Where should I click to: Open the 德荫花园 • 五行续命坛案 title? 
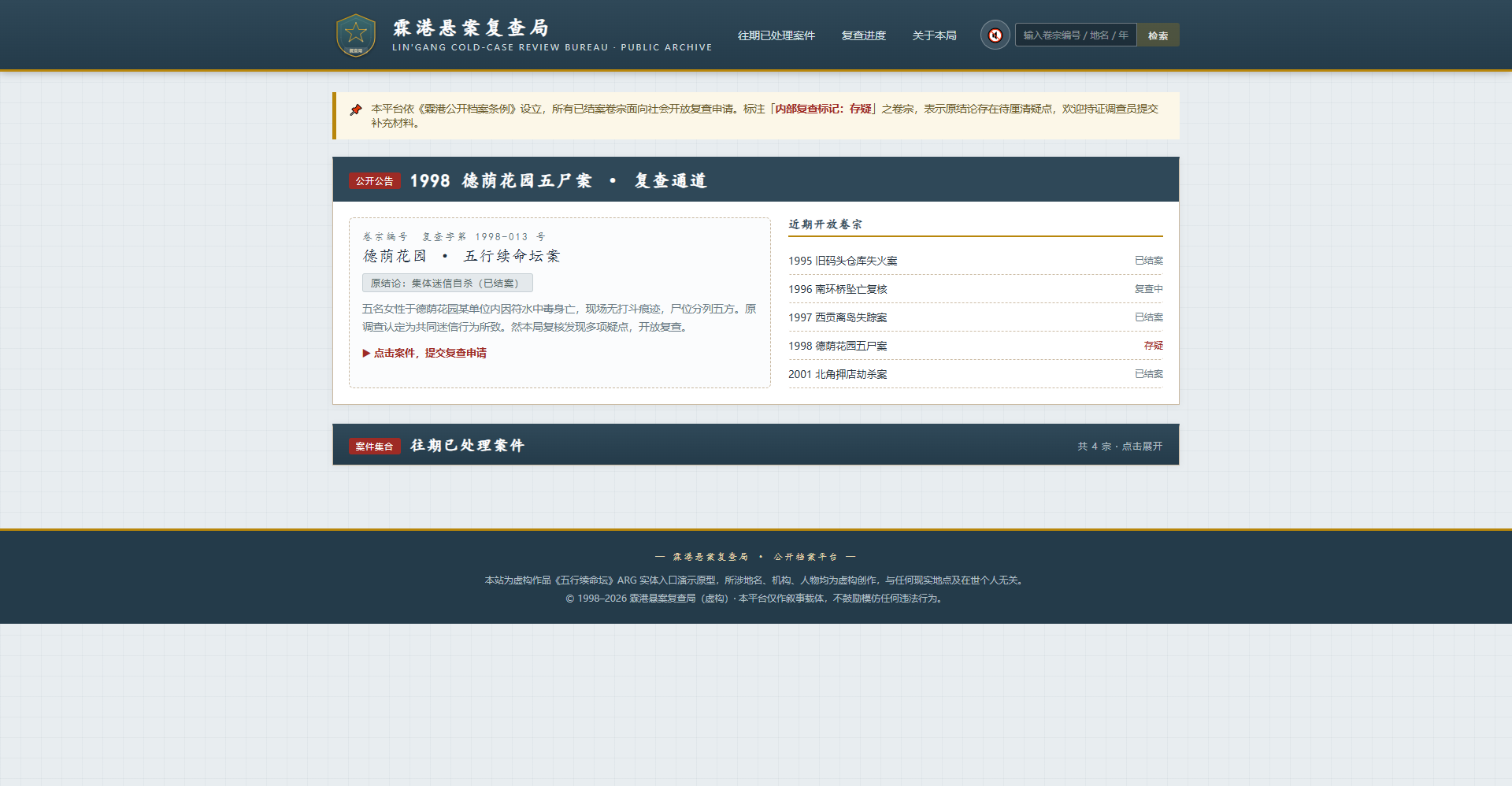(x=461, y=256)
